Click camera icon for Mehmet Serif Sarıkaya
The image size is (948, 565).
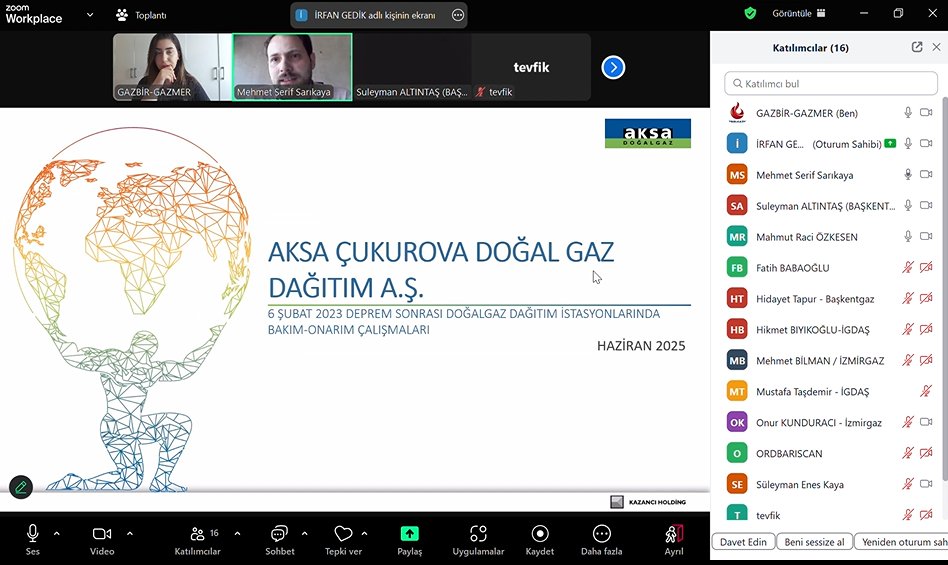pyautogui.click(x=926, y=174)
